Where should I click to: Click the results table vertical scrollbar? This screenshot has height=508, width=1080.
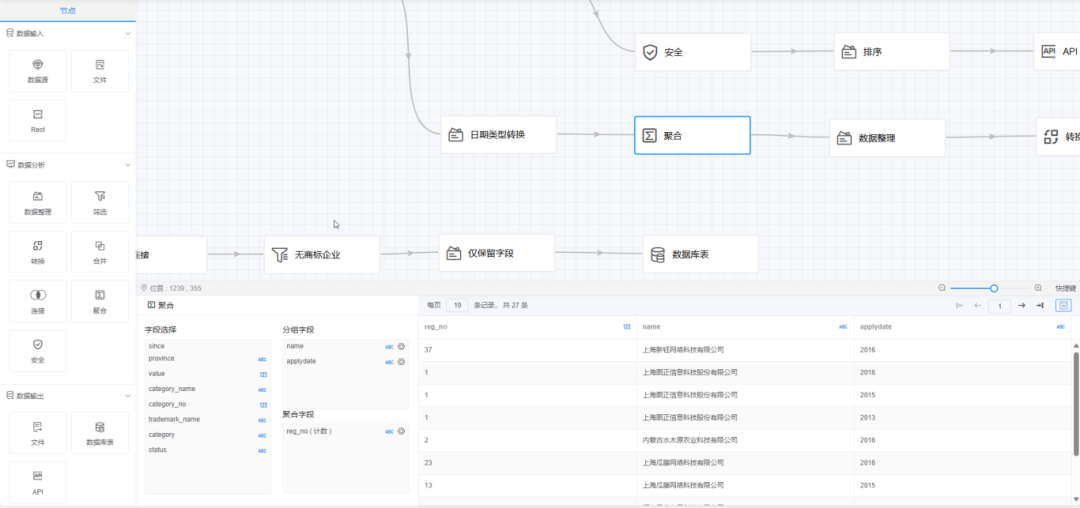coord(1076,403)
